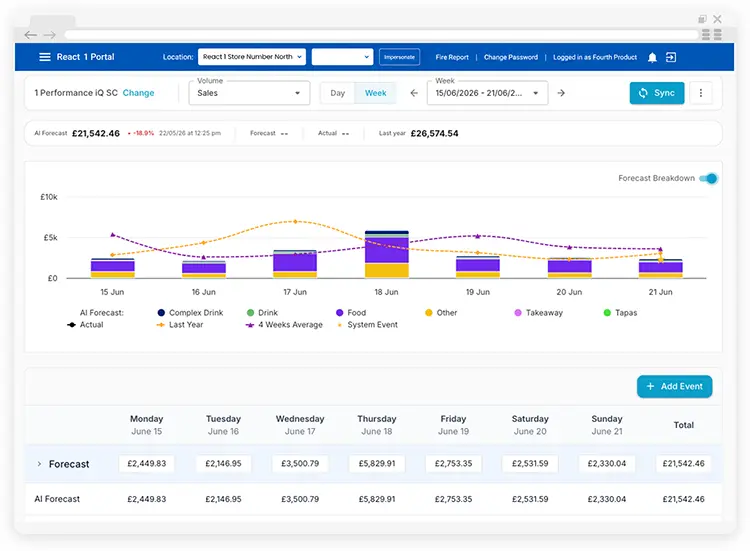
Task: Advance to next week with the right arrow
Action: tap(561, 93)
